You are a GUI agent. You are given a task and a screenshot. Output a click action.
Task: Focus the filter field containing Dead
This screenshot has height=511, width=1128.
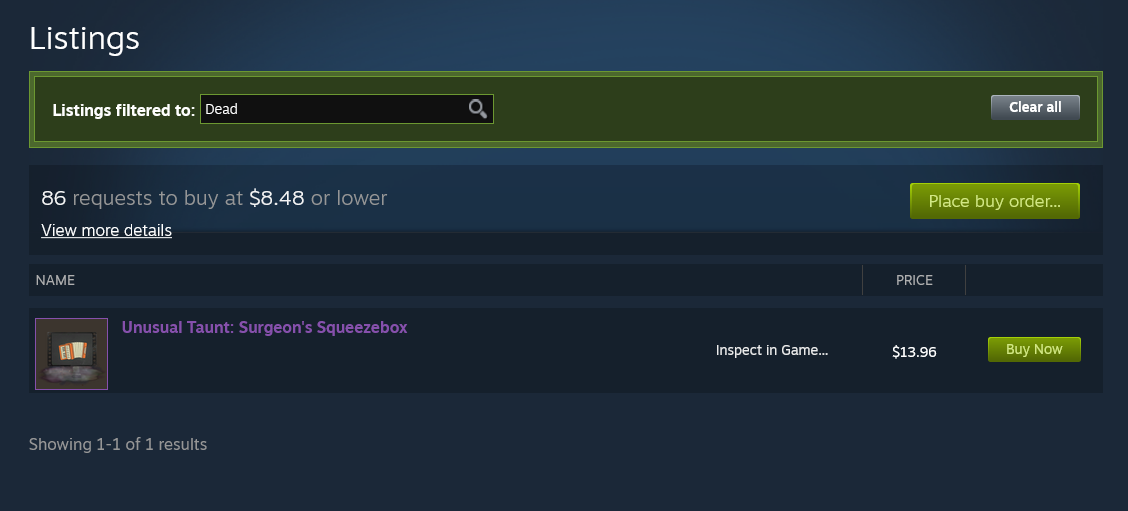click(347, 109)
